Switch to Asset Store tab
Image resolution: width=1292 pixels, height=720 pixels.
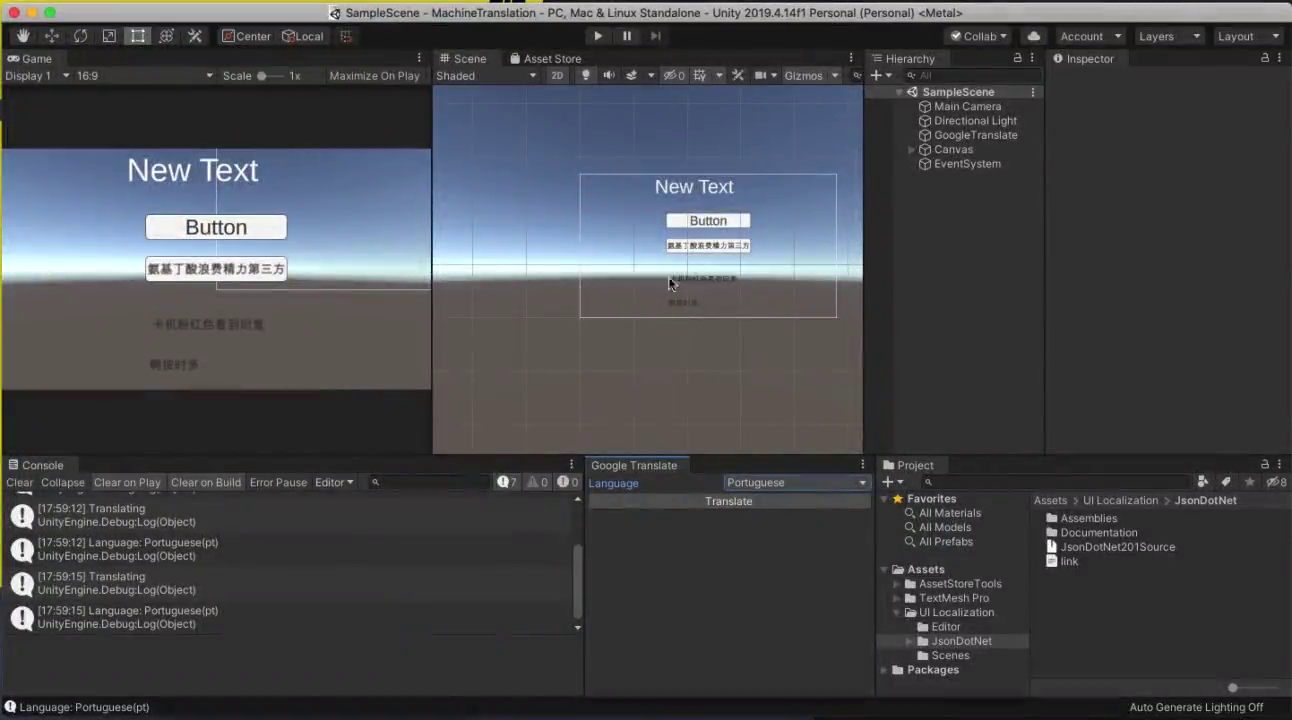545,58
